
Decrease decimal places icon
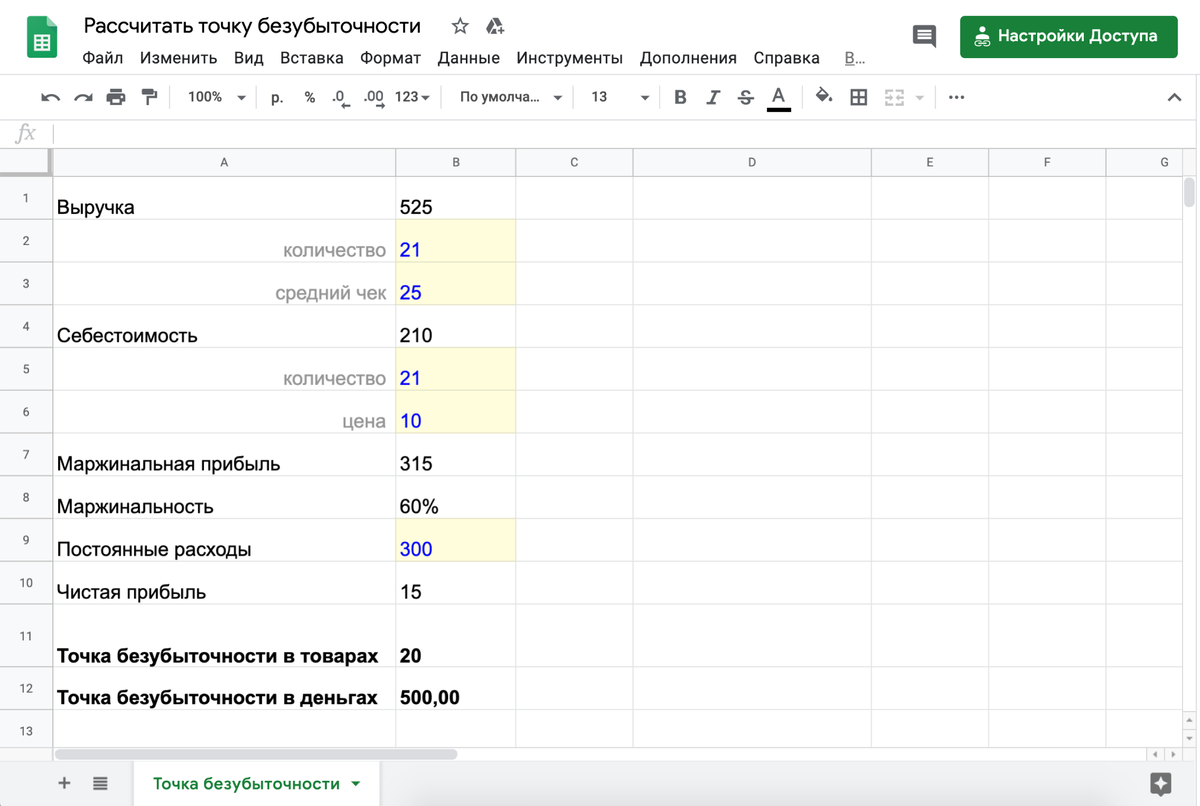[341, 97]
